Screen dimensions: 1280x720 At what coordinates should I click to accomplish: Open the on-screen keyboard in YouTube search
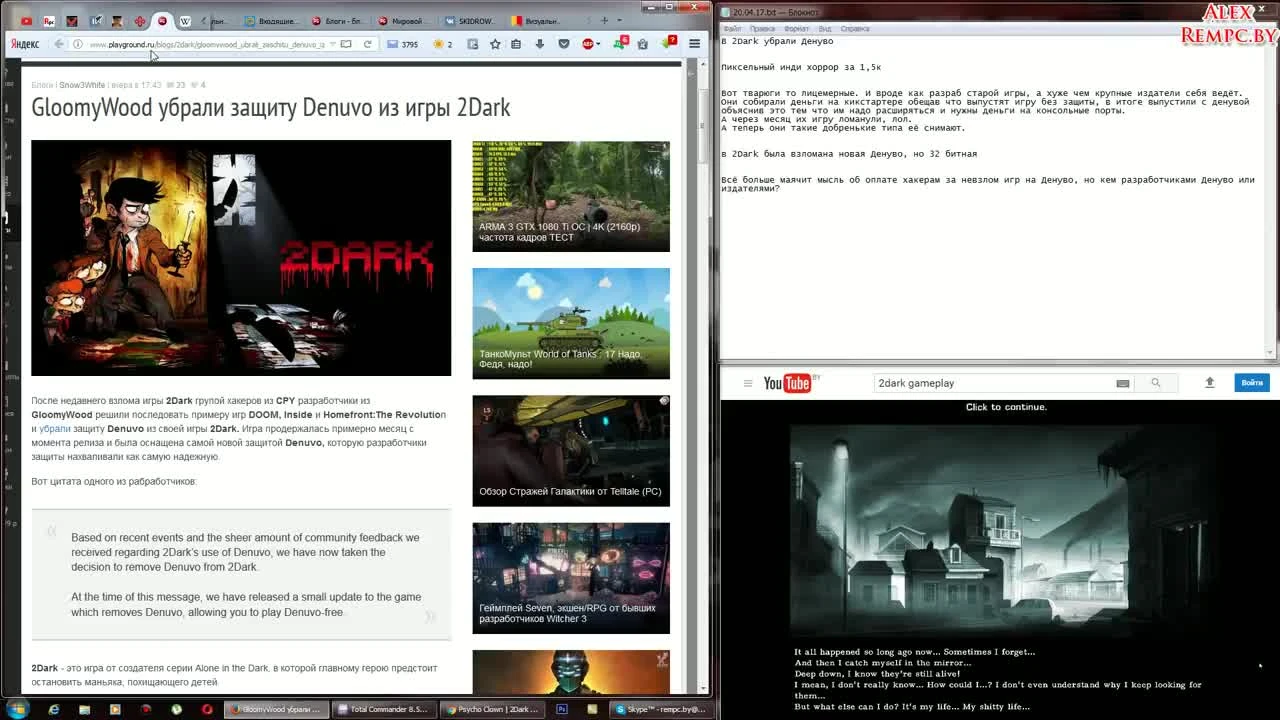click(1122, 383)
